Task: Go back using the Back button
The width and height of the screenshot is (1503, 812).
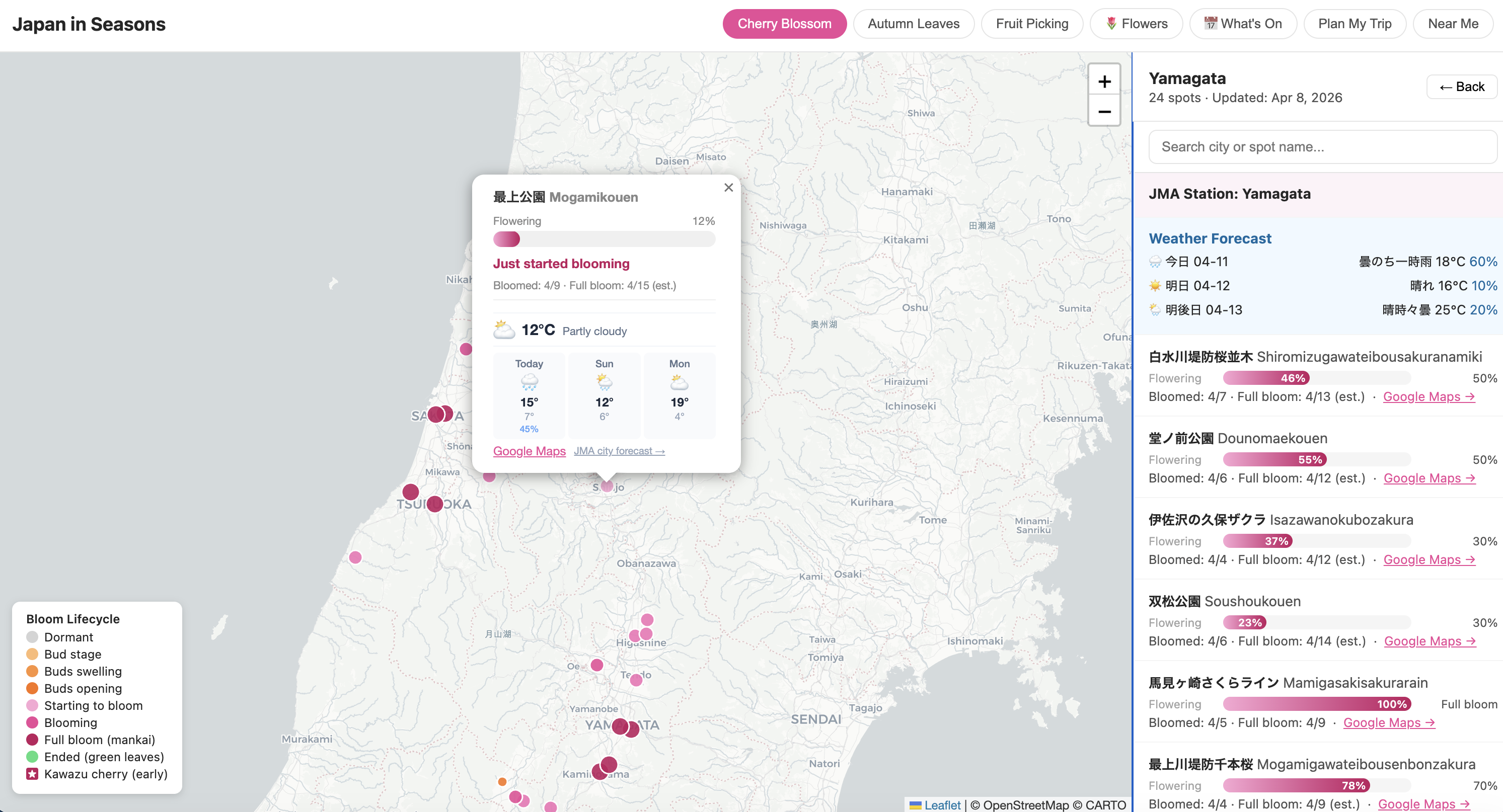Action: (1462, 87)
